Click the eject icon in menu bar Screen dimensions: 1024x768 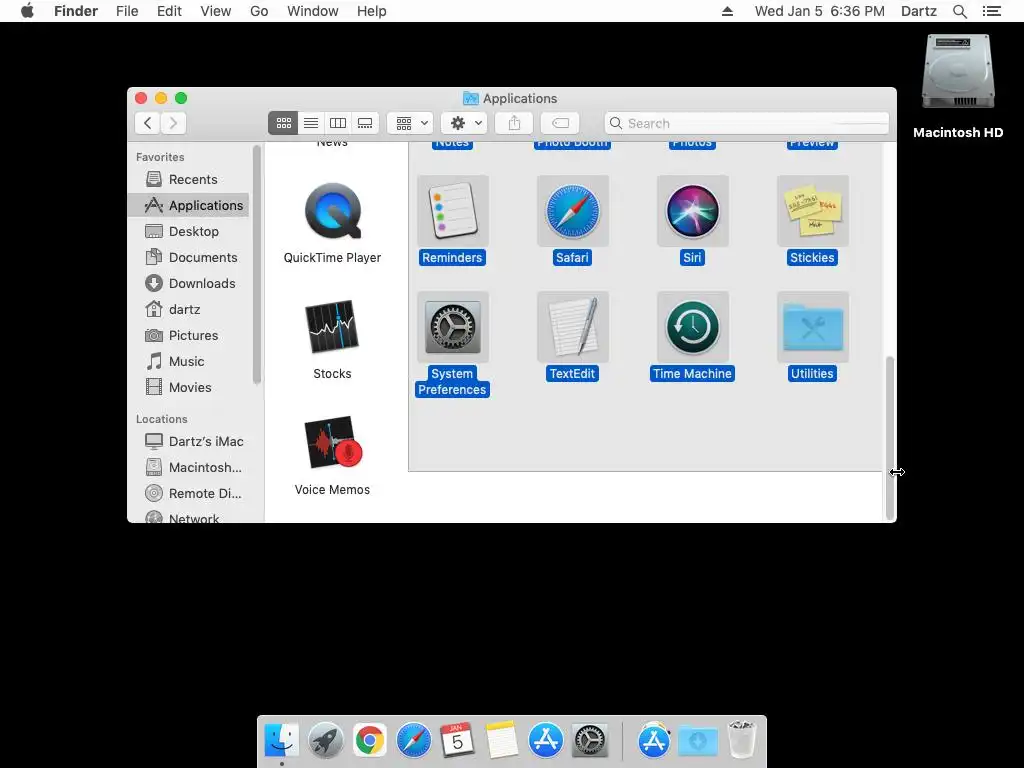pyautogui.click(x=727, y=11)
